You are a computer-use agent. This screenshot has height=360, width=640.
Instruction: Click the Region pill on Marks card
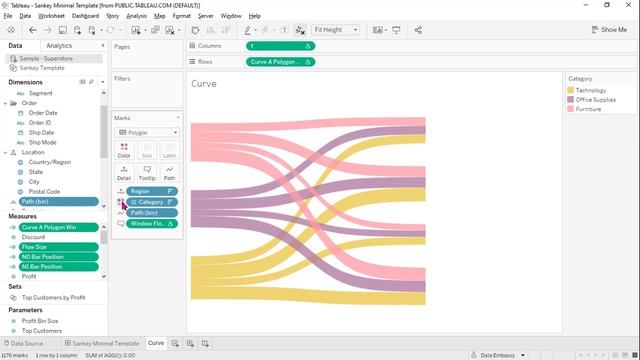(152, 191)
